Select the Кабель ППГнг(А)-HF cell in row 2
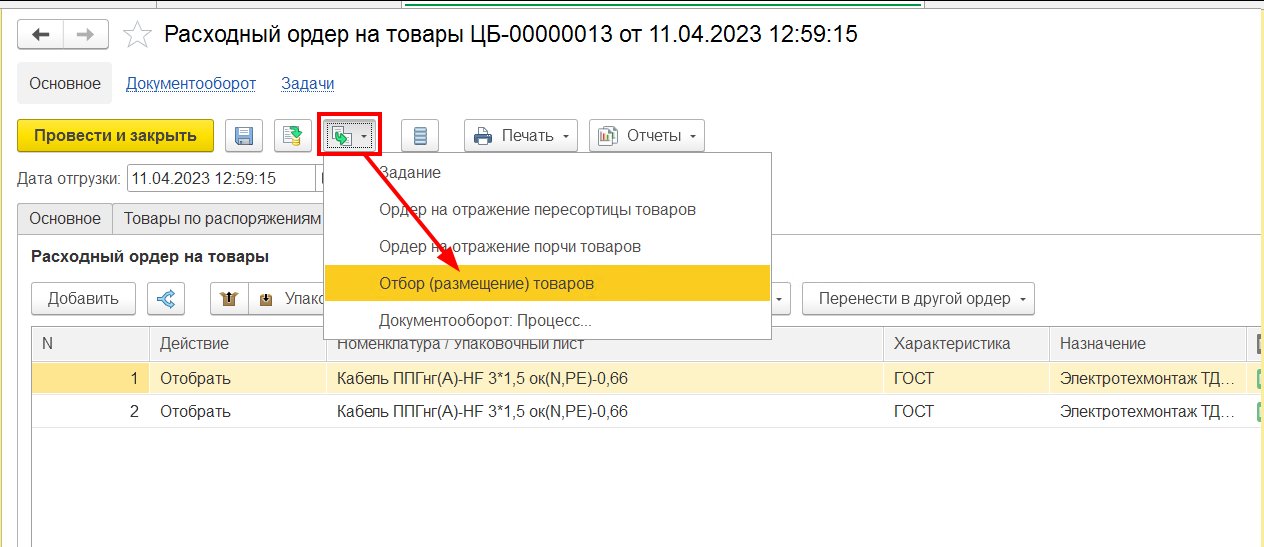 tap(604, 411)
